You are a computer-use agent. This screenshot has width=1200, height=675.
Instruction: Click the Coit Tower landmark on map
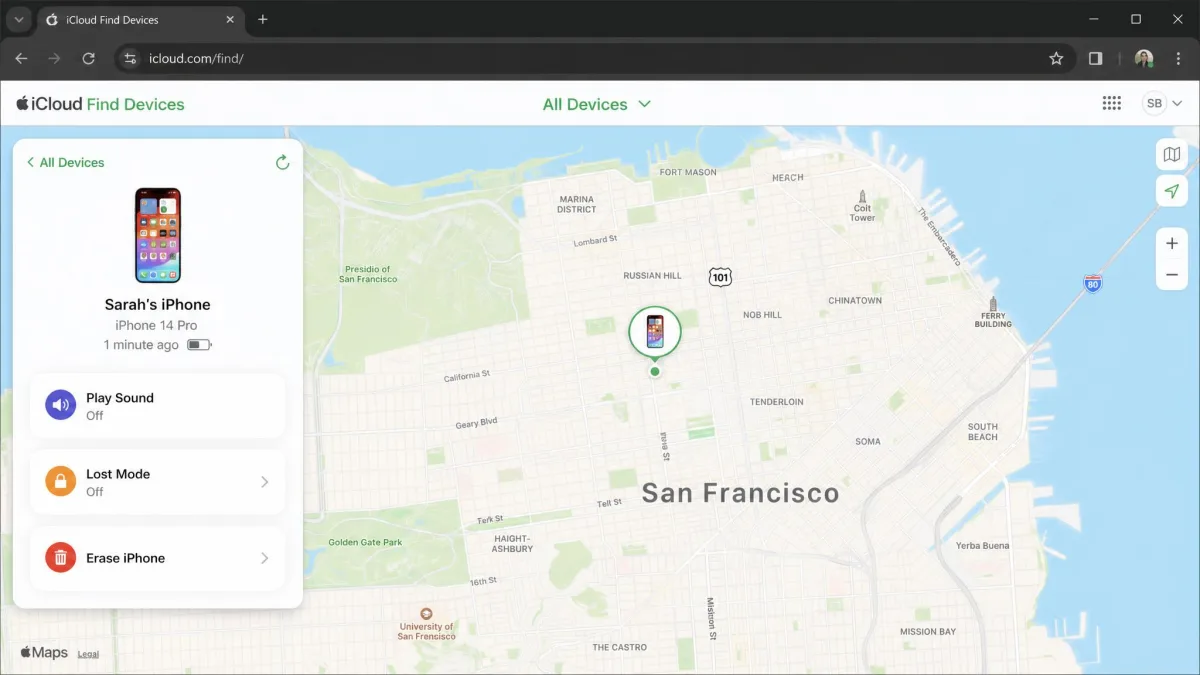pos(862,206)
